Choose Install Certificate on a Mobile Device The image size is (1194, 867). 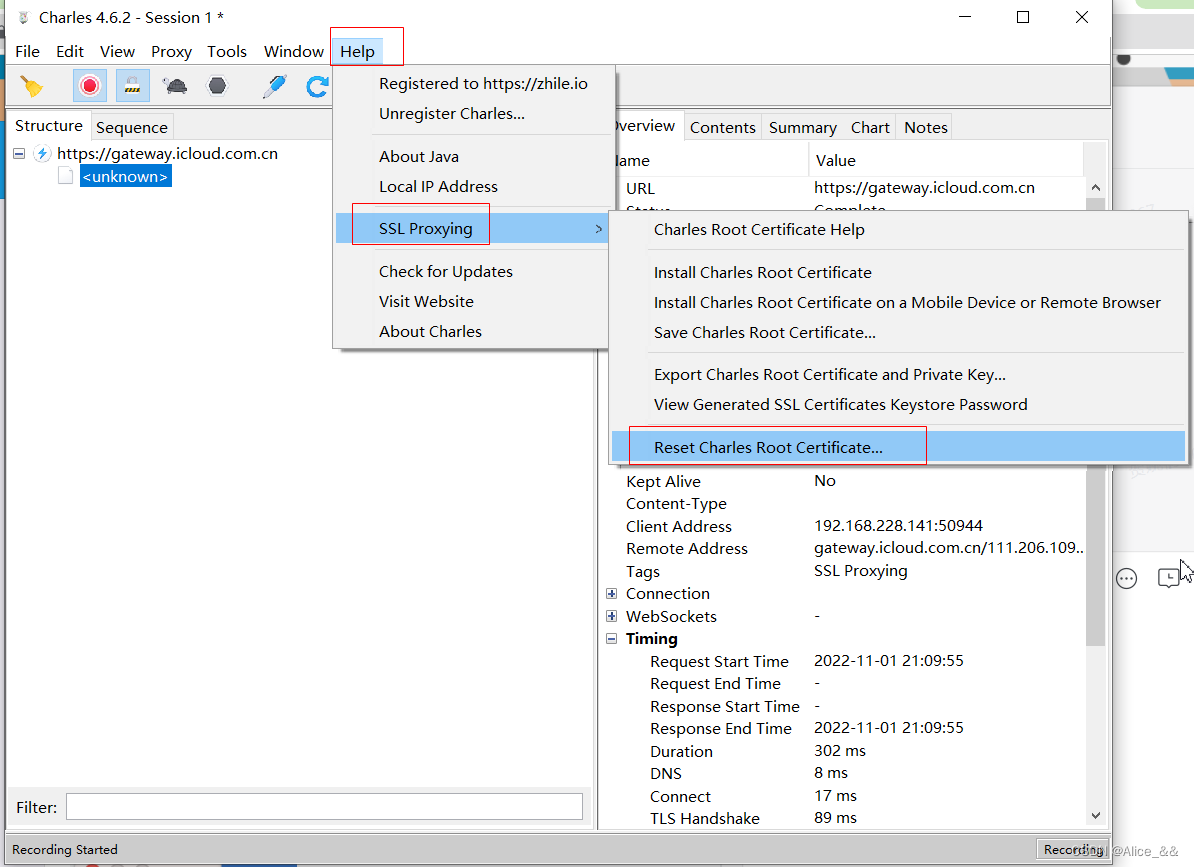pos(907,303)
